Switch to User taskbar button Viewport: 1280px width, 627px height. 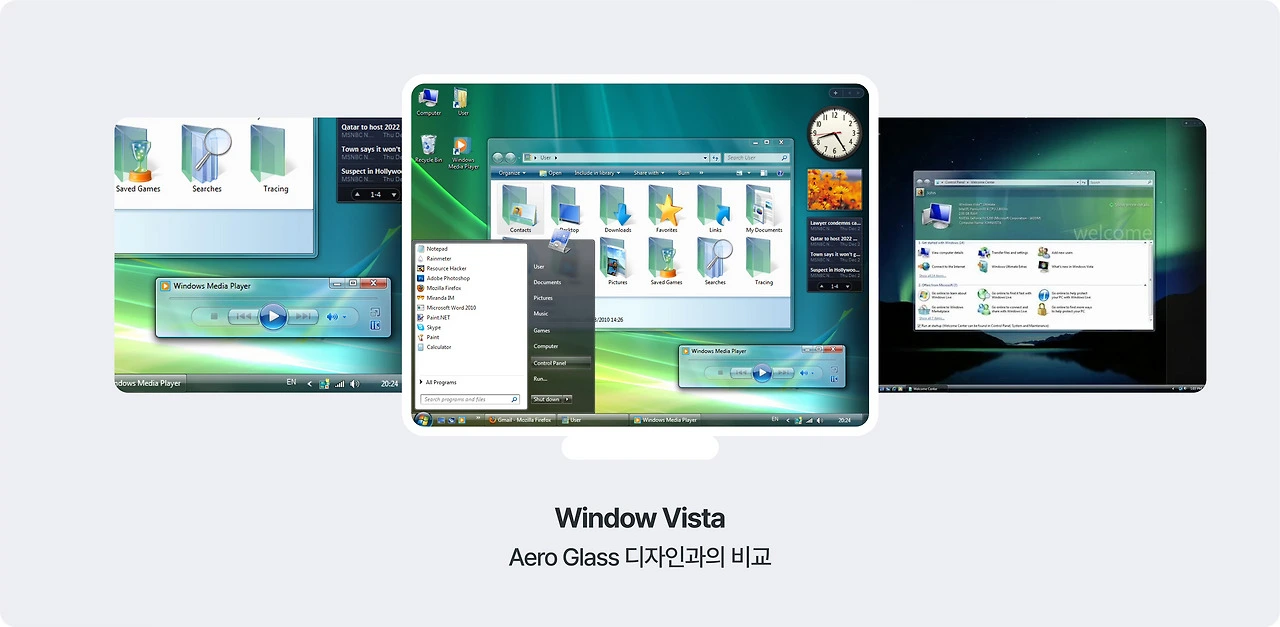(x=592, y=420)
